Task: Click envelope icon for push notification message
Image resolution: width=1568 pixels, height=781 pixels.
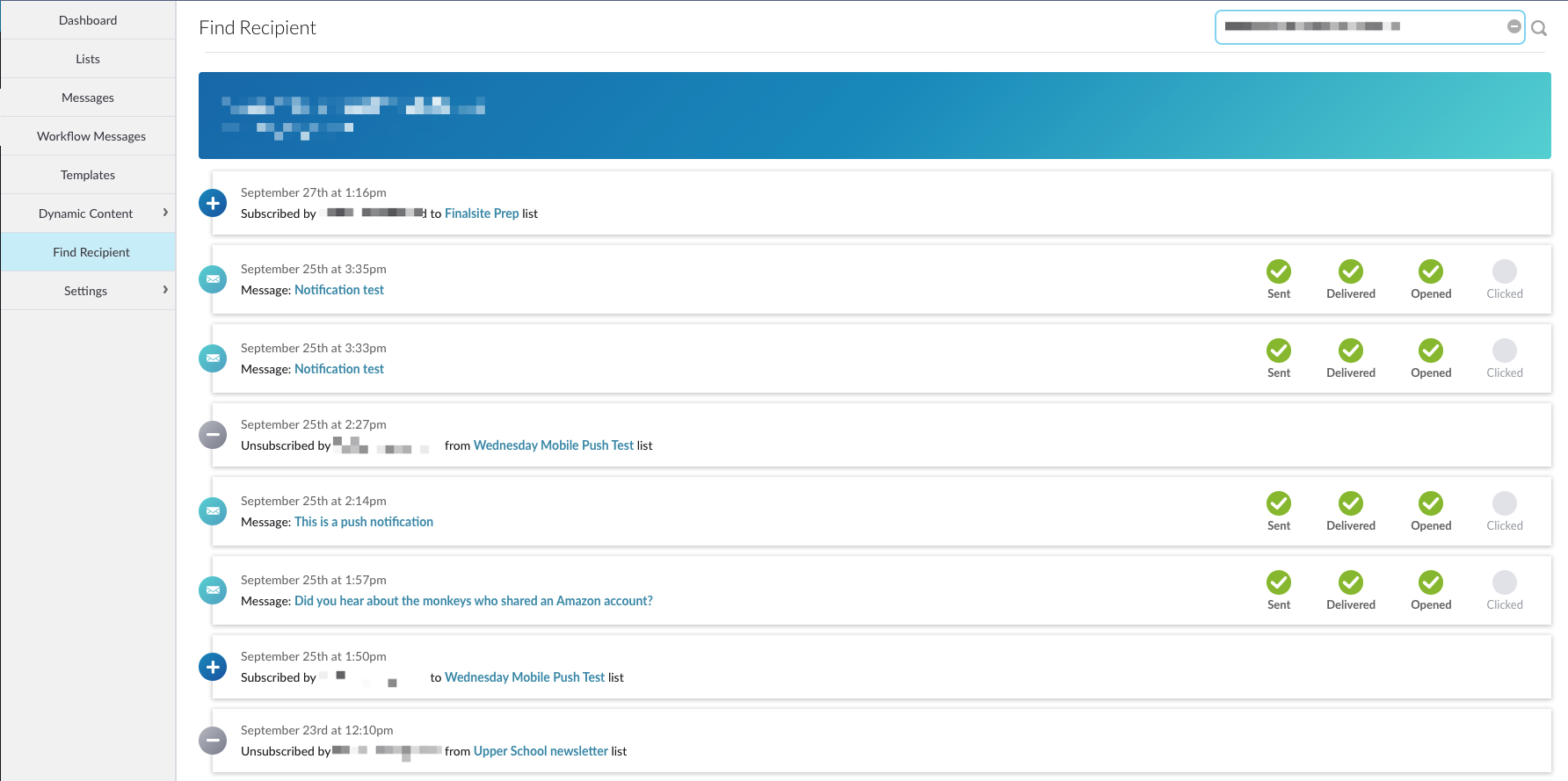Action: click(x=213, y=511)
